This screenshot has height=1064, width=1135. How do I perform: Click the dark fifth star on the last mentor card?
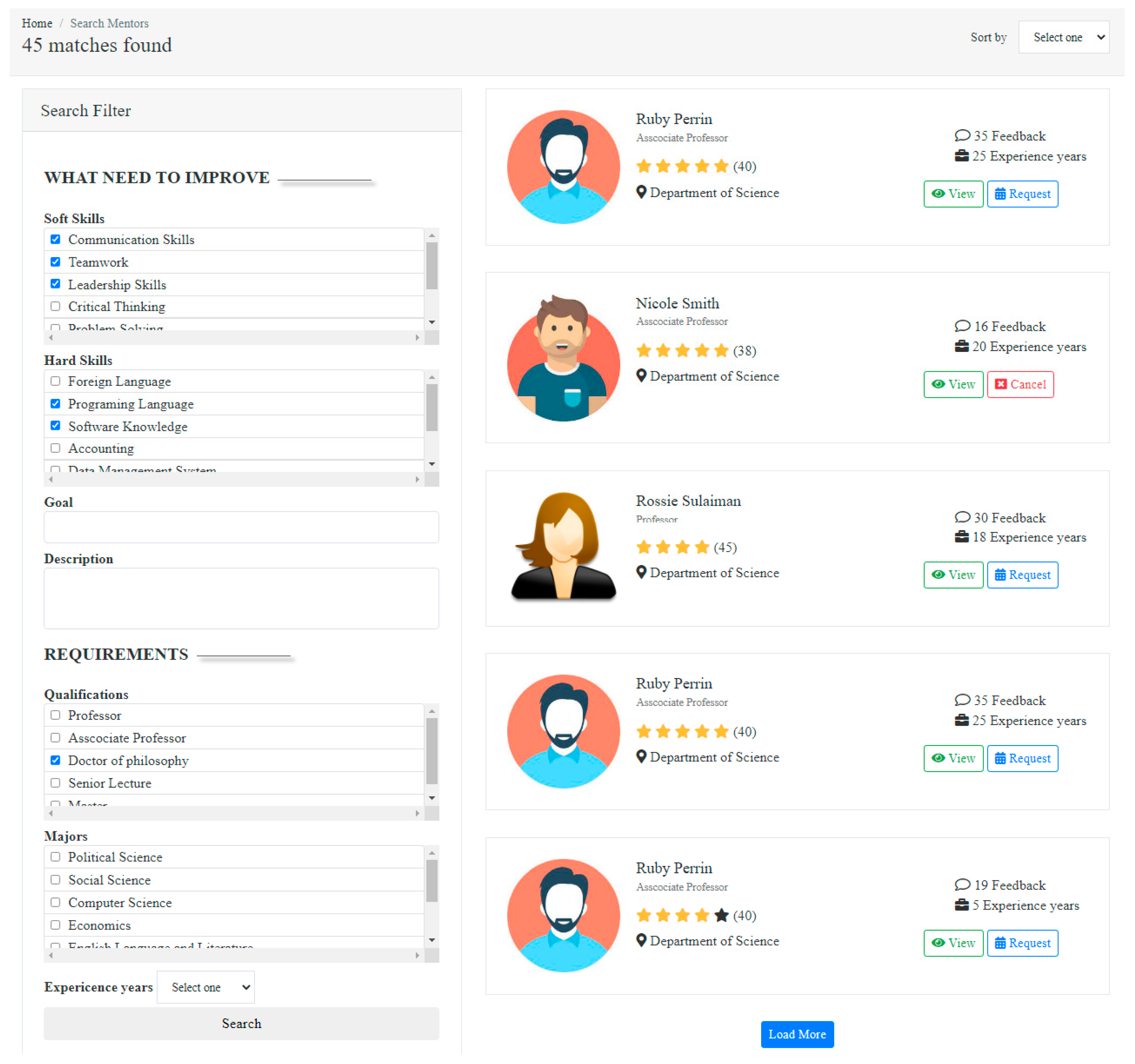722,916
